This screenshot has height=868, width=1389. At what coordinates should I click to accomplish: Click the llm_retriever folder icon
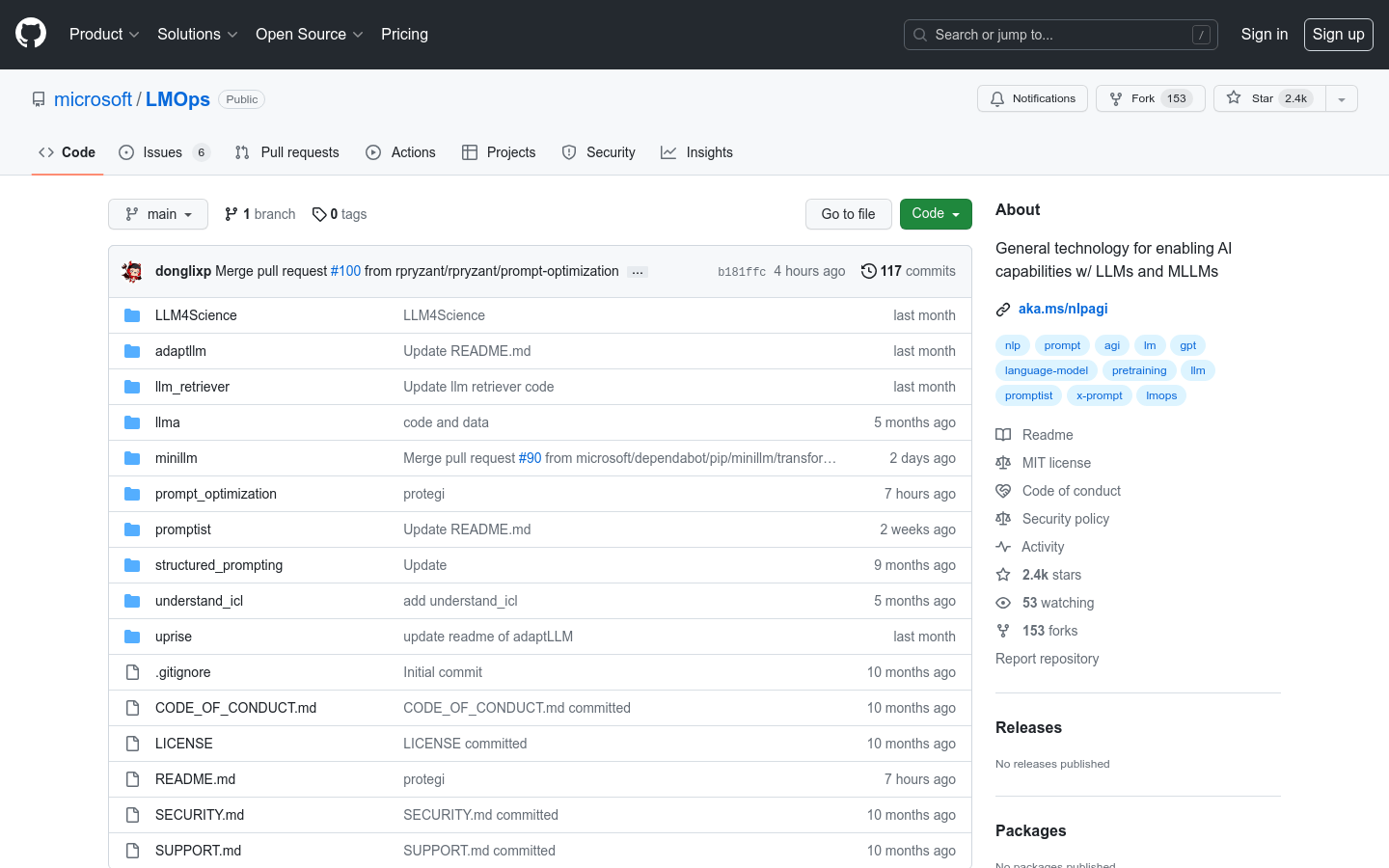click(132, 387)
